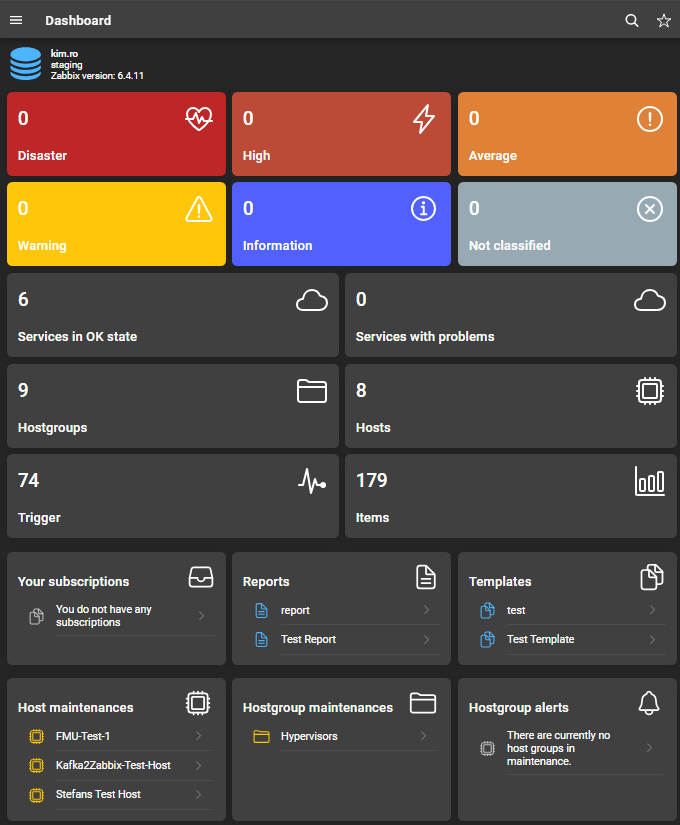Click the blue database server icon
The width and height of the screenshot is (680, 825).
[x=25, y=64]
